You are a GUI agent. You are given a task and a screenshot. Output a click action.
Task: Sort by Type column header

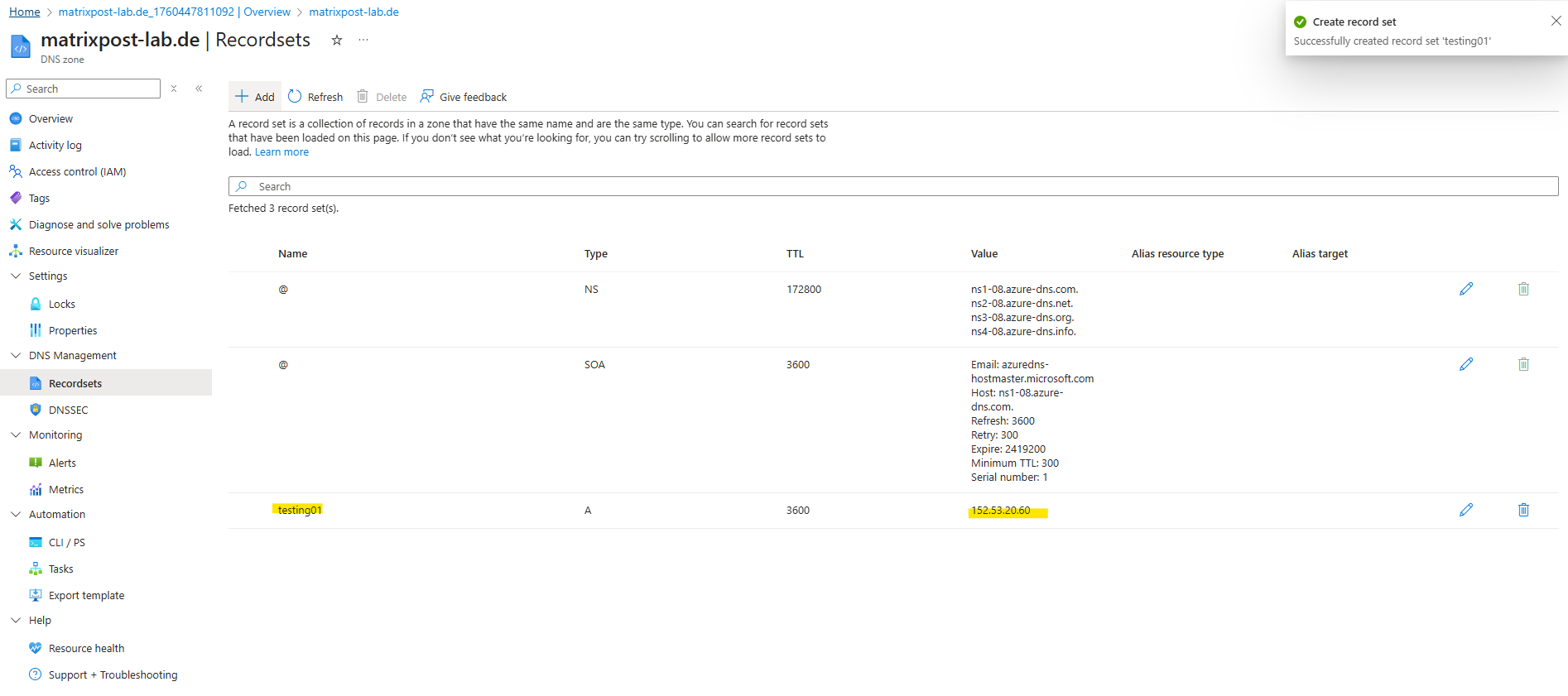(596, 254)
